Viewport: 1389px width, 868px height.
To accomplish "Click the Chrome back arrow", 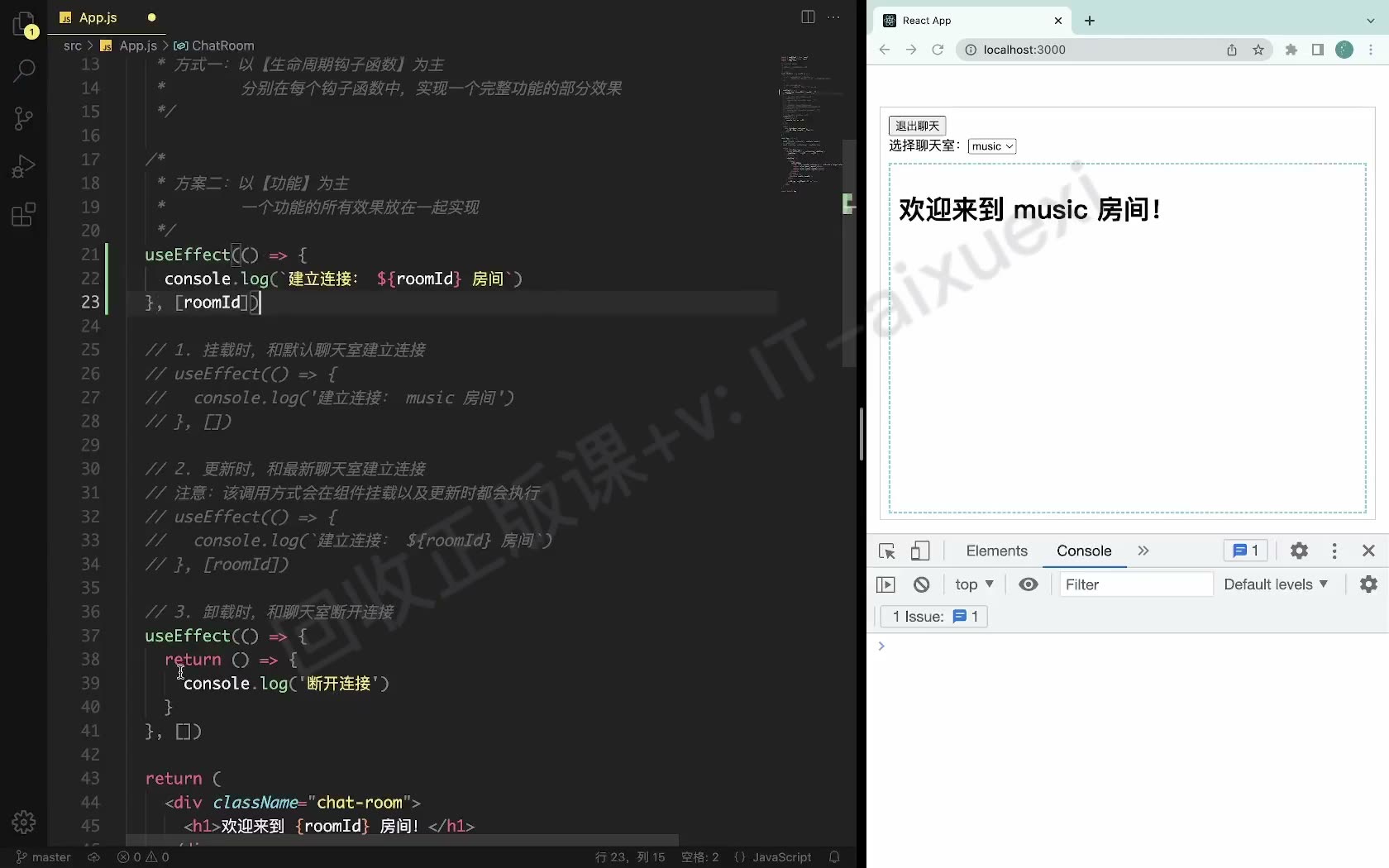I will (885, 50).
